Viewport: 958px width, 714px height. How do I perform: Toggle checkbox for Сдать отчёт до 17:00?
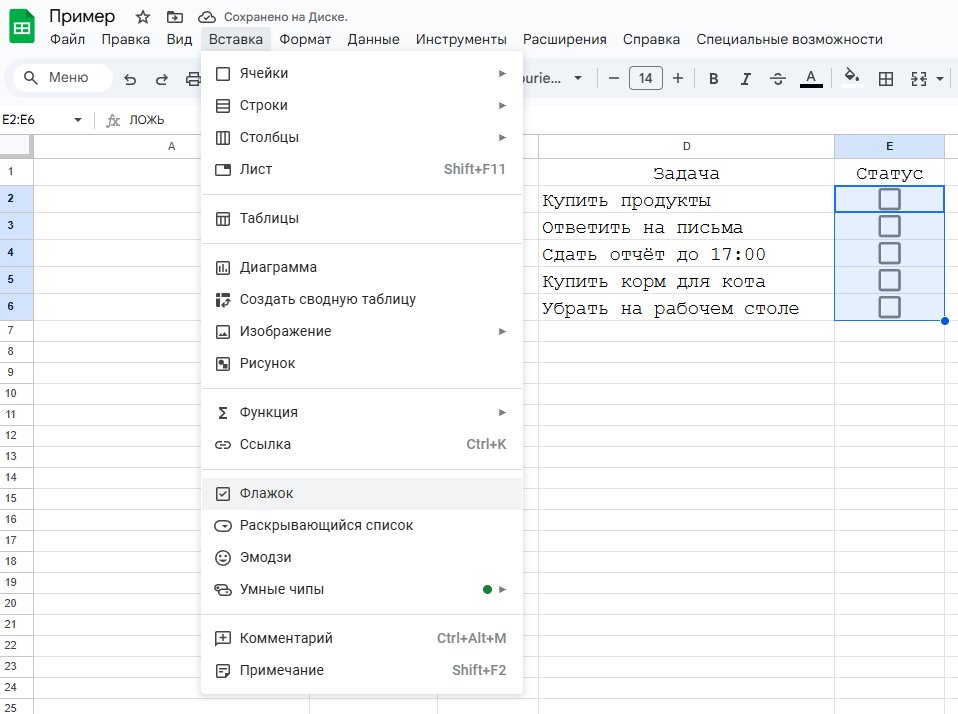[x=889, y=253]
